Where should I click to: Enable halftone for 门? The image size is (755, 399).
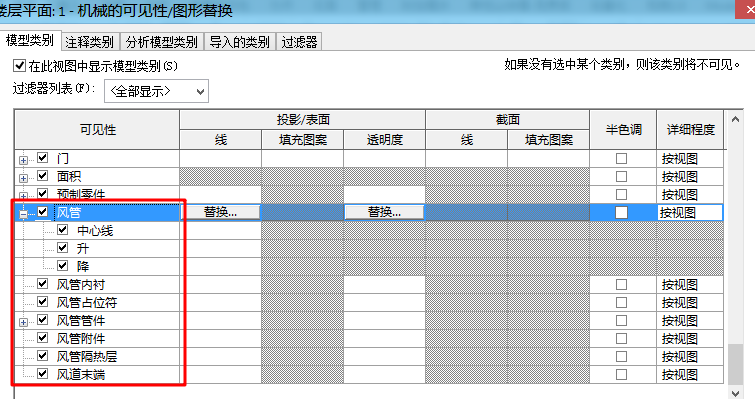622,158
